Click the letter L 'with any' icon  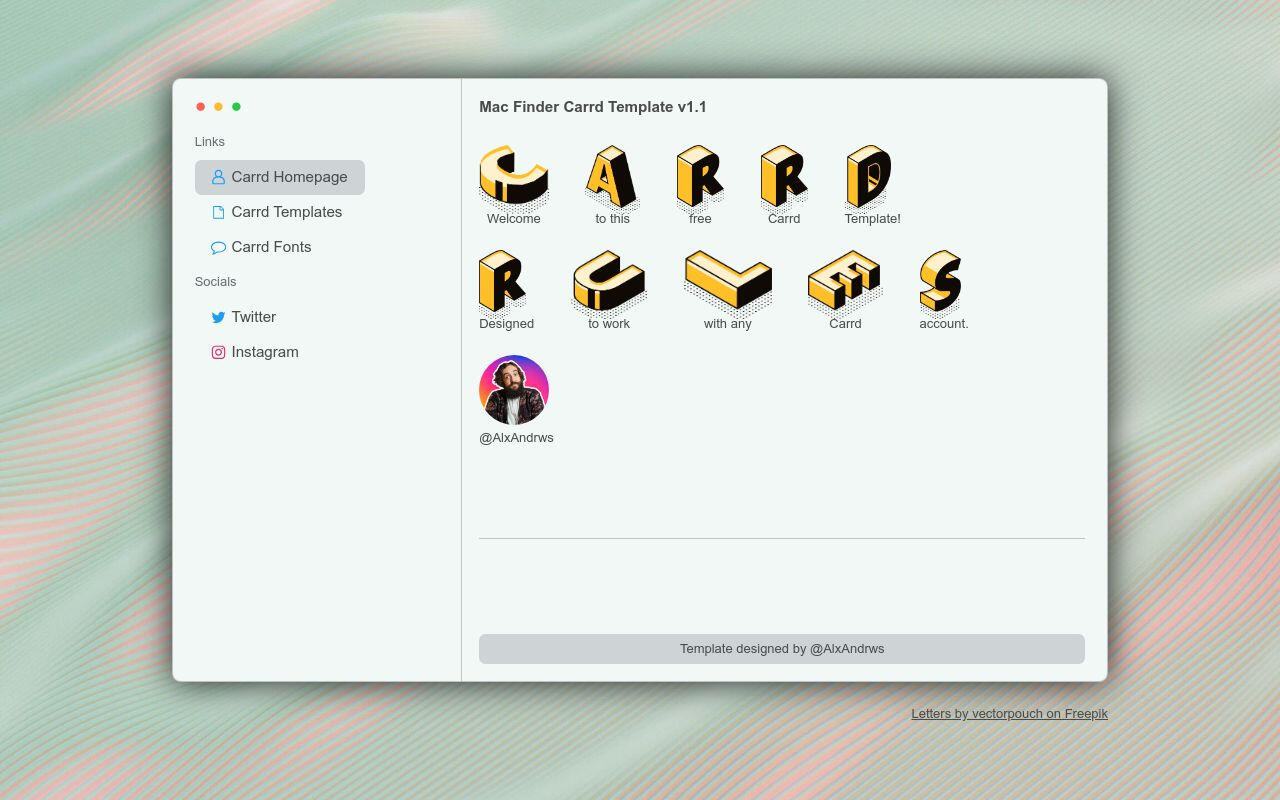(727, 282)
